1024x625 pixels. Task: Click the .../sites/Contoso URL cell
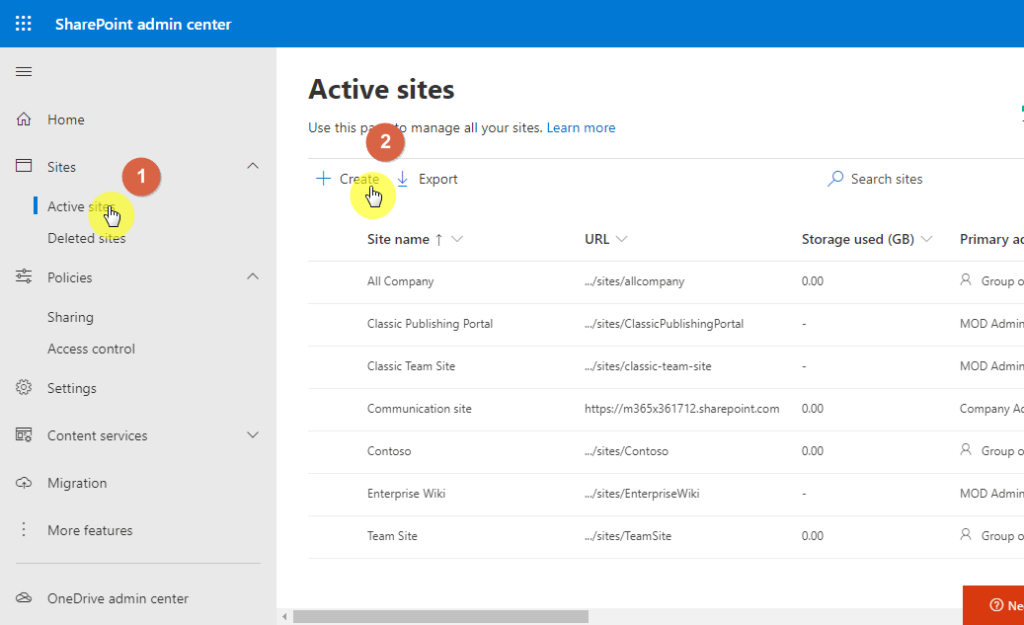626,451
